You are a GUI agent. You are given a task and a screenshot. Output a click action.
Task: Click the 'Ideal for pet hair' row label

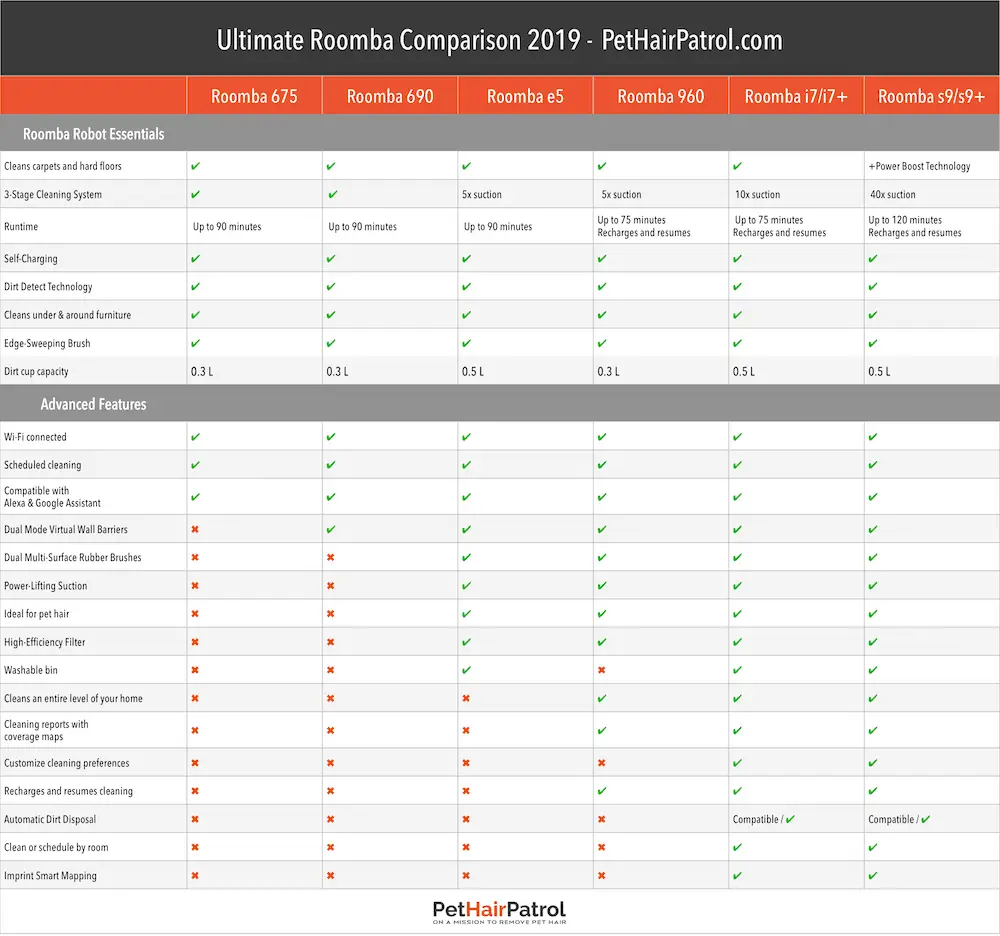pos(36,613)
